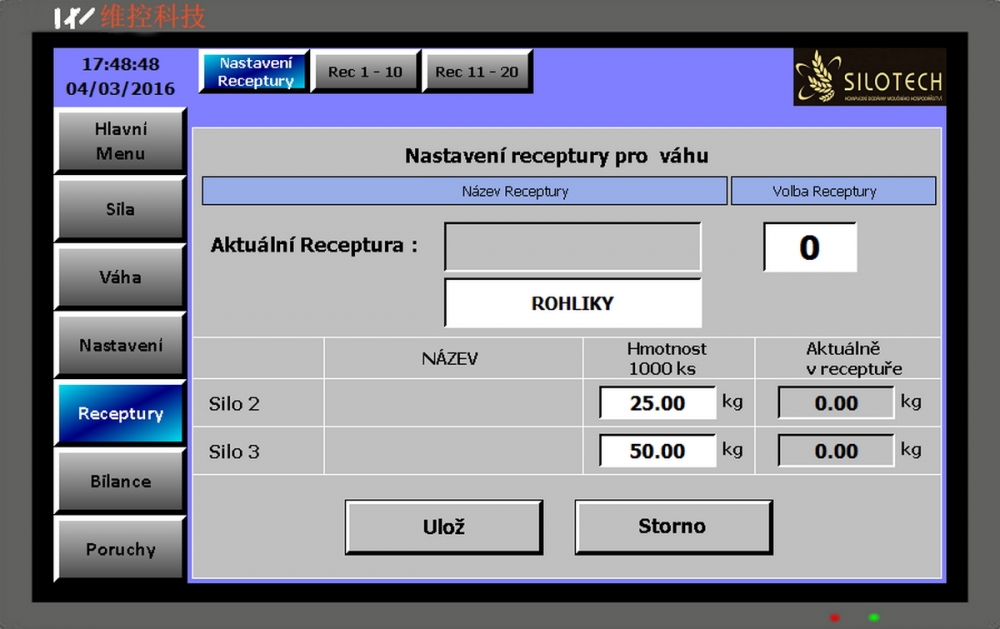Switch to the Rec 1 - 10 tab
The image size is (1000, 629).
click(x=365, y=72)
